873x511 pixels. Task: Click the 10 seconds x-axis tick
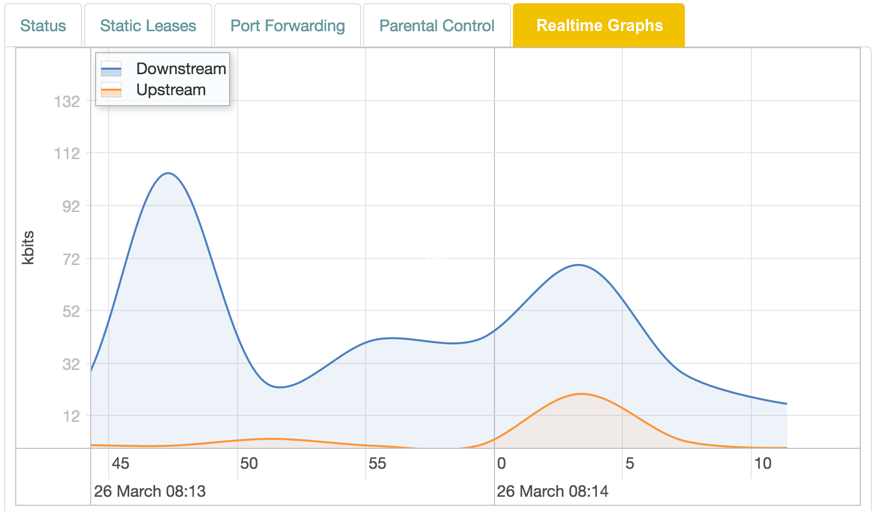tap(762, 464)
